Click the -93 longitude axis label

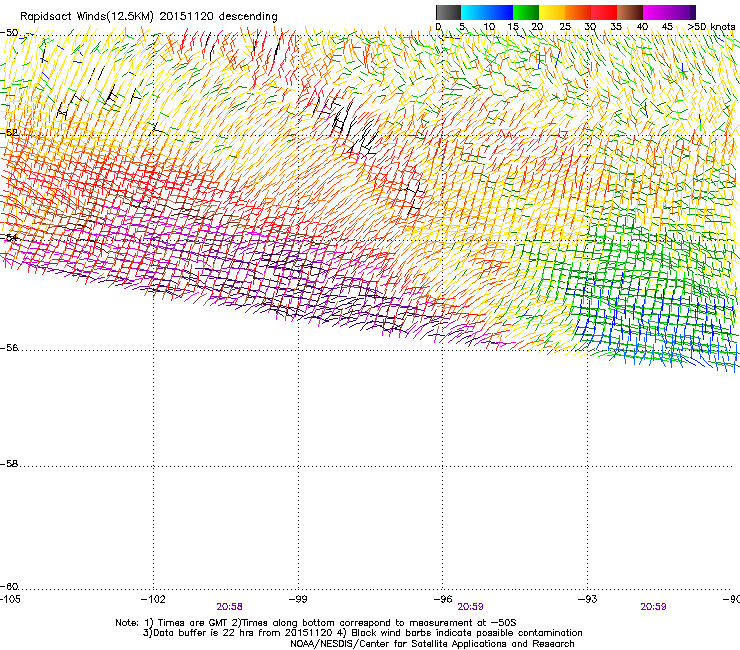tap(588, 599)
